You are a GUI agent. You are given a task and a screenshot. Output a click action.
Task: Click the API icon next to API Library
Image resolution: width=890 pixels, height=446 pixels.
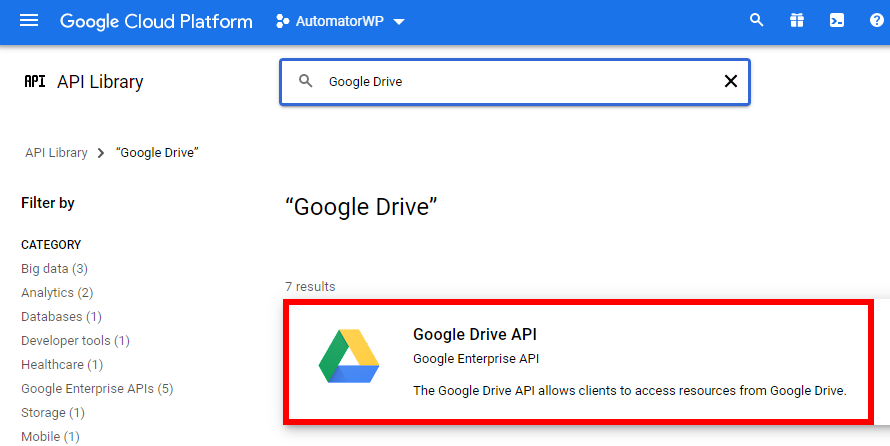pyautogui.click(x=35, y=82)
